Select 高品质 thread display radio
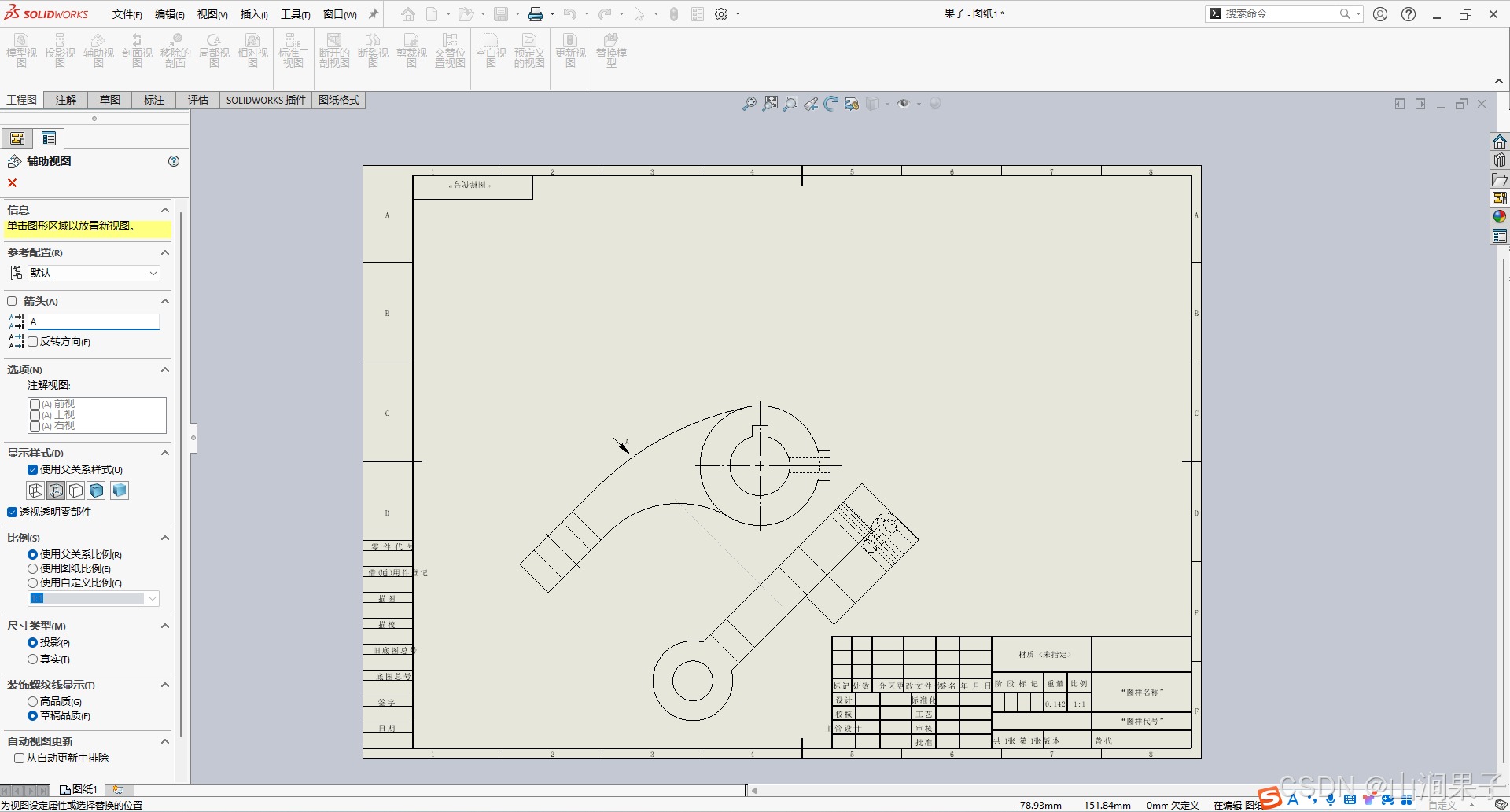 (x=32, y=702)
